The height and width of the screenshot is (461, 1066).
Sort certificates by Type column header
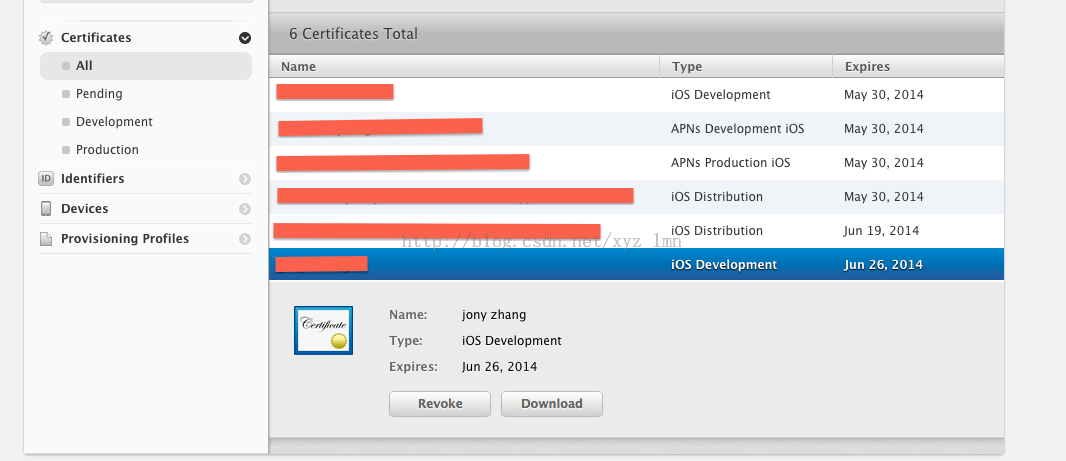click(746, 67)
